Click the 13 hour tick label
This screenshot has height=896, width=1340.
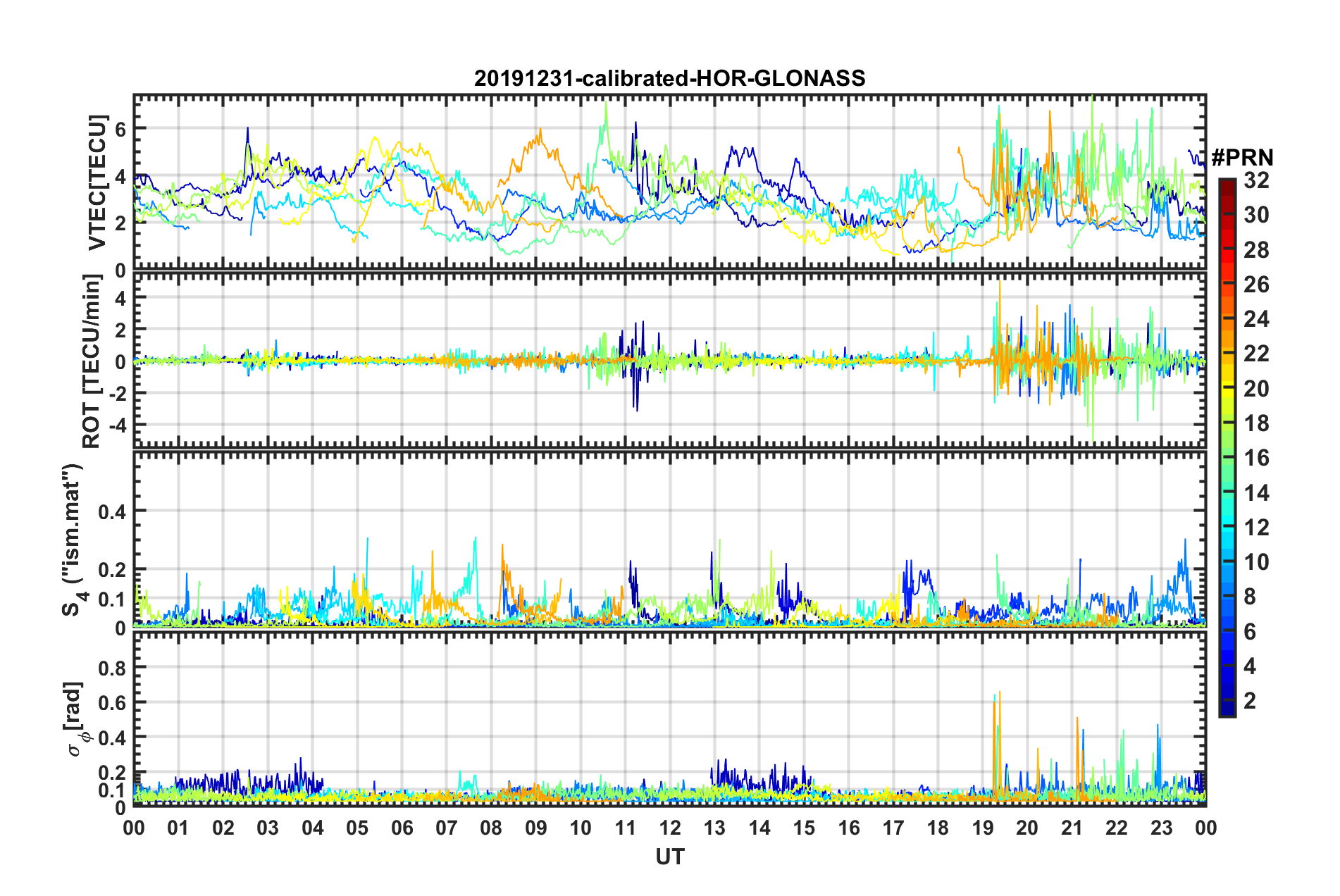click(714, 828)
